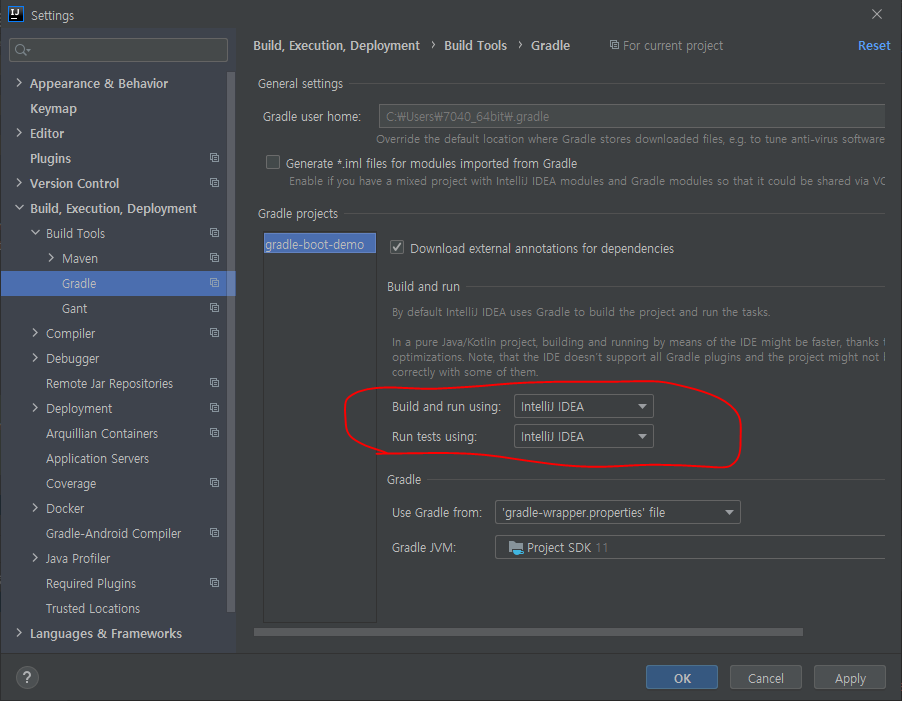Click the Reset link

click(x=874, y=45)
